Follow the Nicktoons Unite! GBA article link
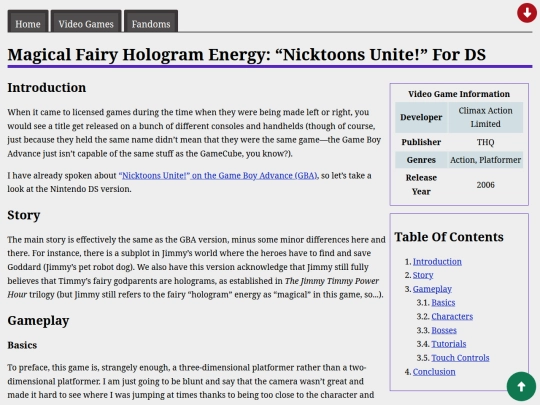 [218, 175]
